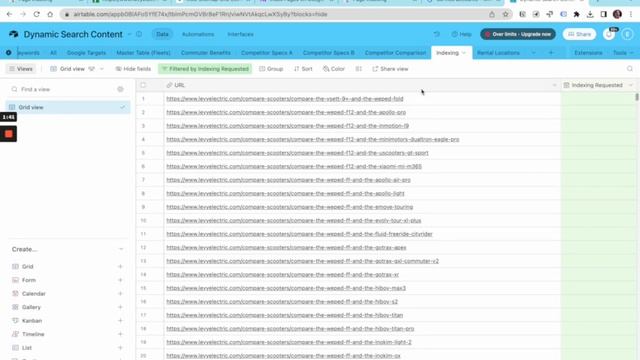
Task: Add a new table with plus icon
Action: click(x=551, y=53)
